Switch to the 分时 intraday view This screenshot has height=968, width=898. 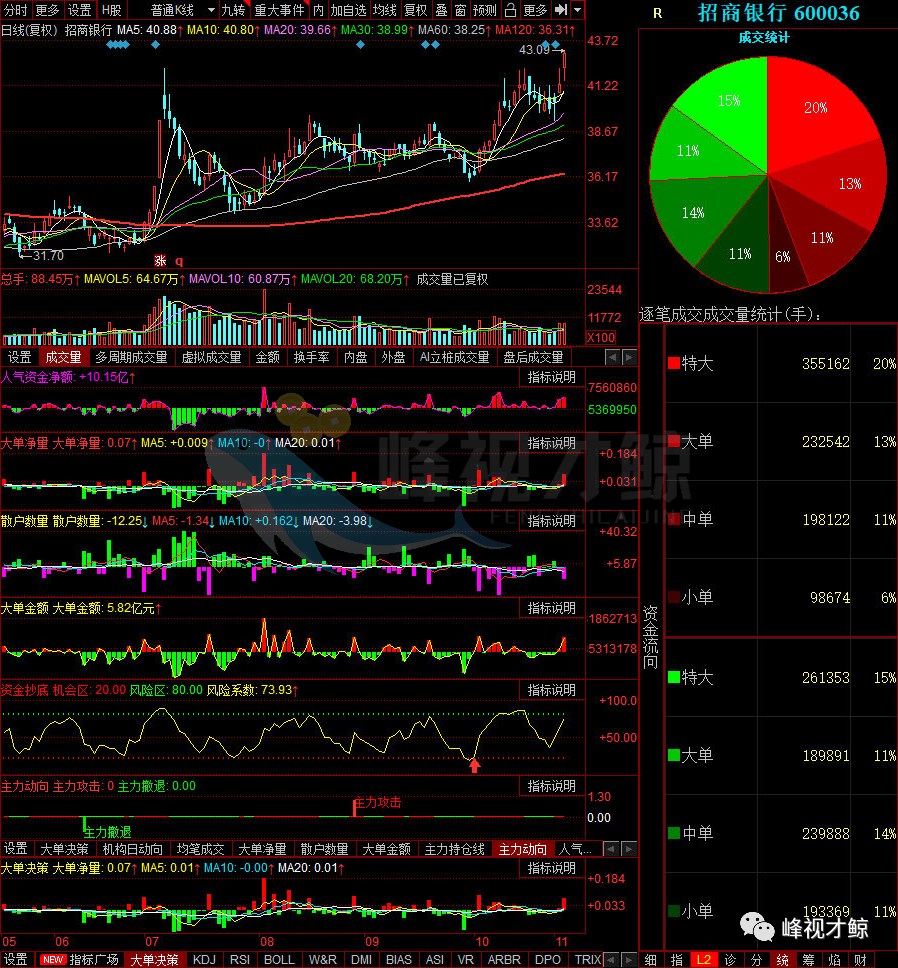click(x=15, y=10)
